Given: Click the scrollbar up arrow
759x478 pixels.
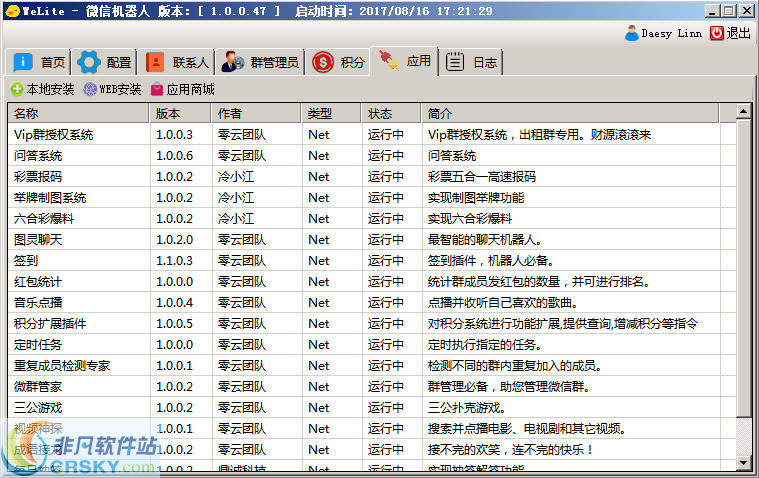Looking at the screenshot, I should click(744, 111).
